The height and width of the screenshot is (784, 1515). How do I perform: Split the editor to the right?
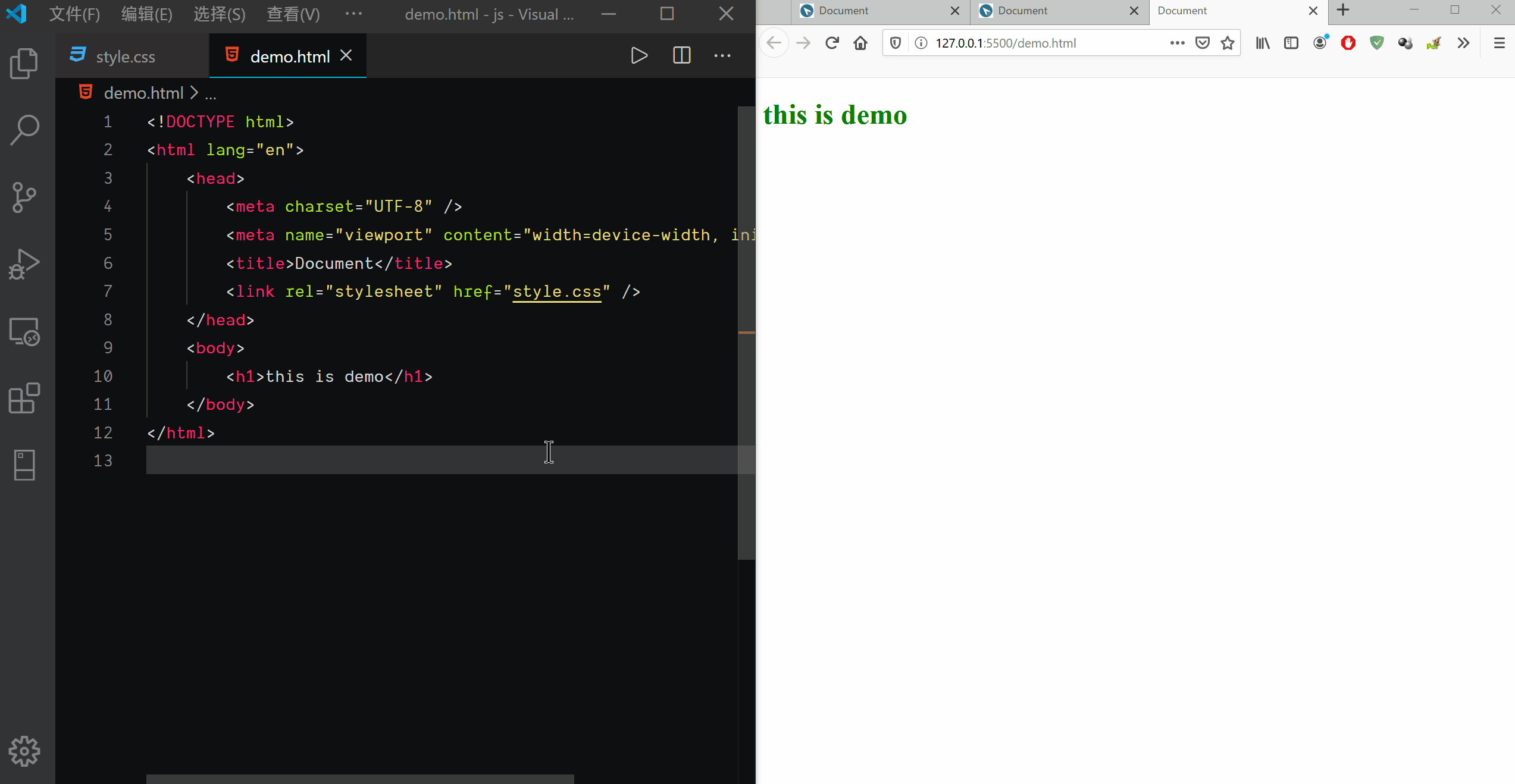[681, 56]
